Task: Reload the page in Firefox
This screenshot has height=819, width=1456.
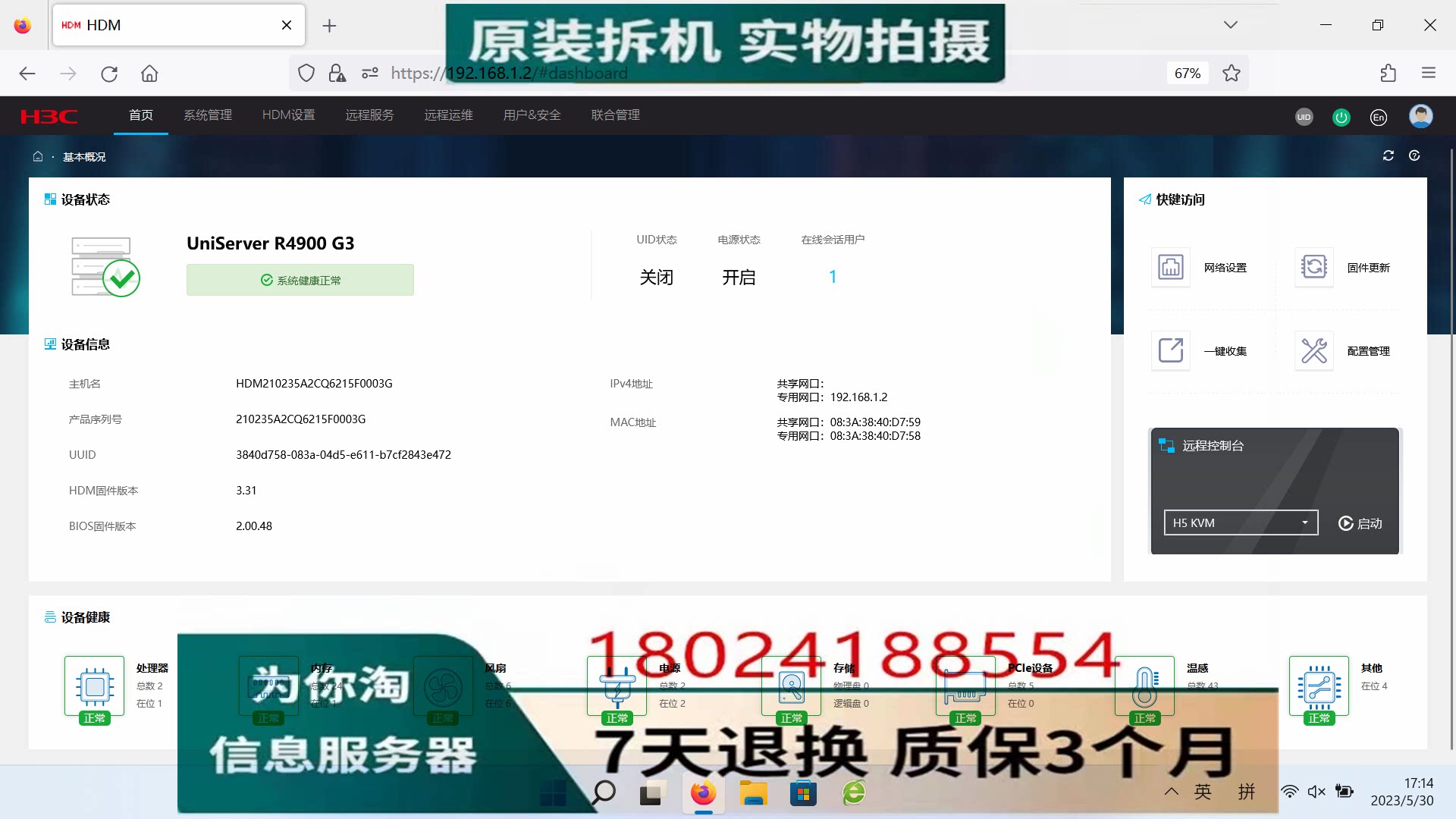Action: (x=109, y=74)
